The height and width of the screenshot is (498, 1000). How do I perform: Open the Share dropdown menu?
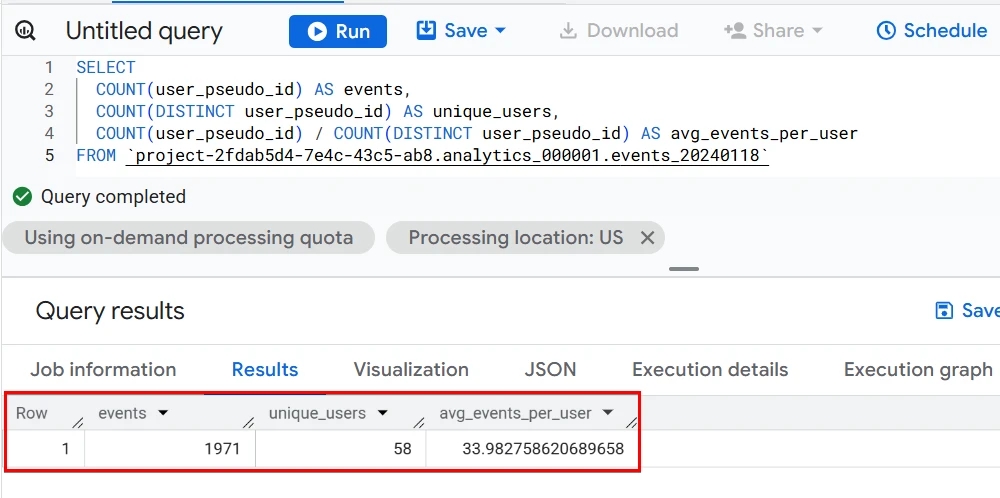click(x=773, y=31)
